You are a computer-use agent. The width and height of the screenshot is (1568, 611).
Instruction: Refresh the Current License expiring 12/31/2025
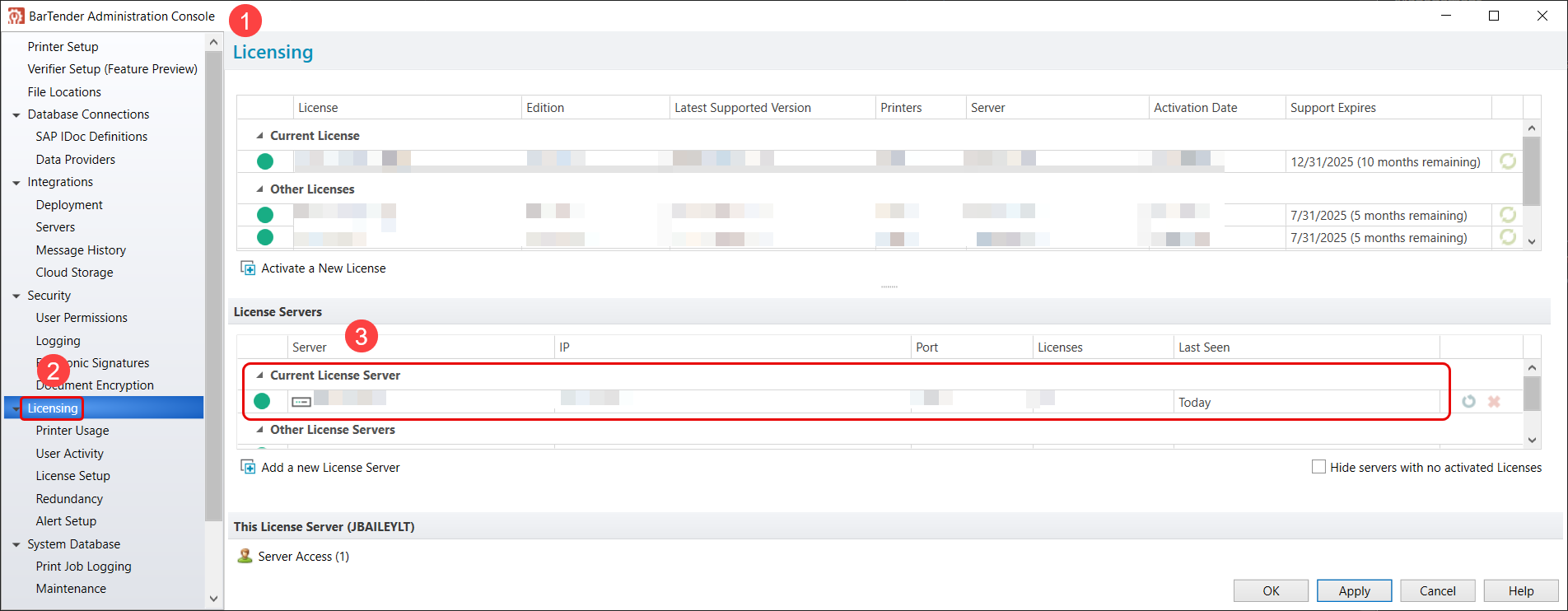click(1508, 161)
